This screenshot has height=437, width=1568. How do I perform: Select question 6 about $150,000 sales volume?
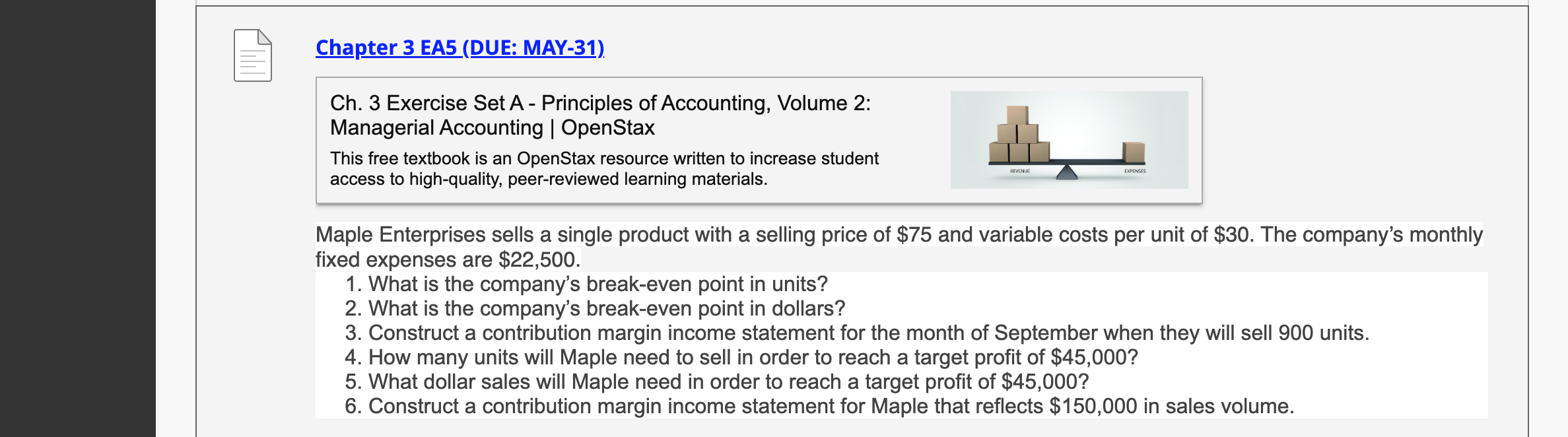click(831, 407)
